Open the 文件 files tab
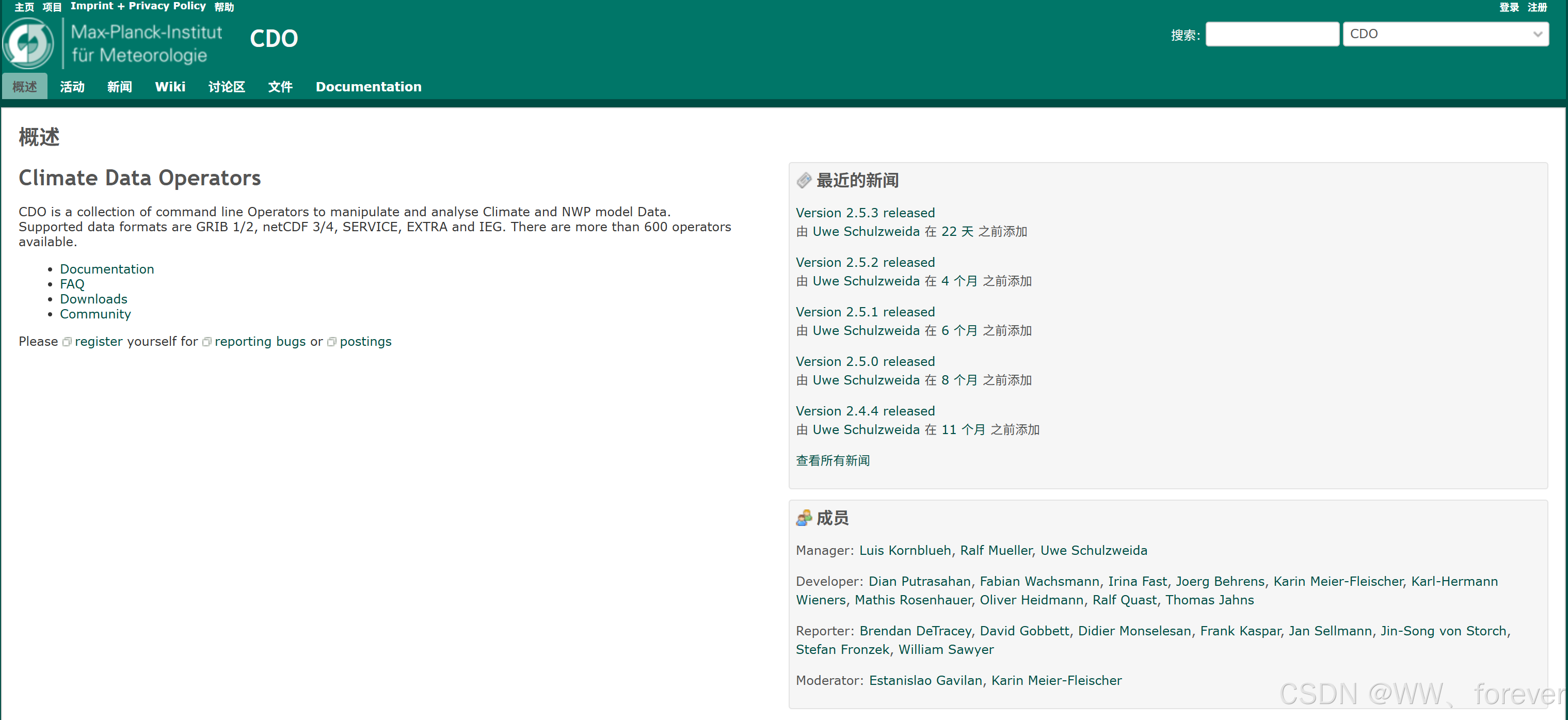This screenshot has width=1568, height=720. (281, 86)
